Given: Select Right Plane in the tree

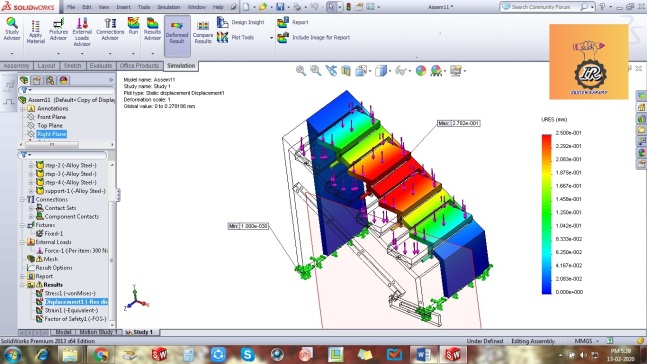Looking at the screenshot, I should pos(51,134).
